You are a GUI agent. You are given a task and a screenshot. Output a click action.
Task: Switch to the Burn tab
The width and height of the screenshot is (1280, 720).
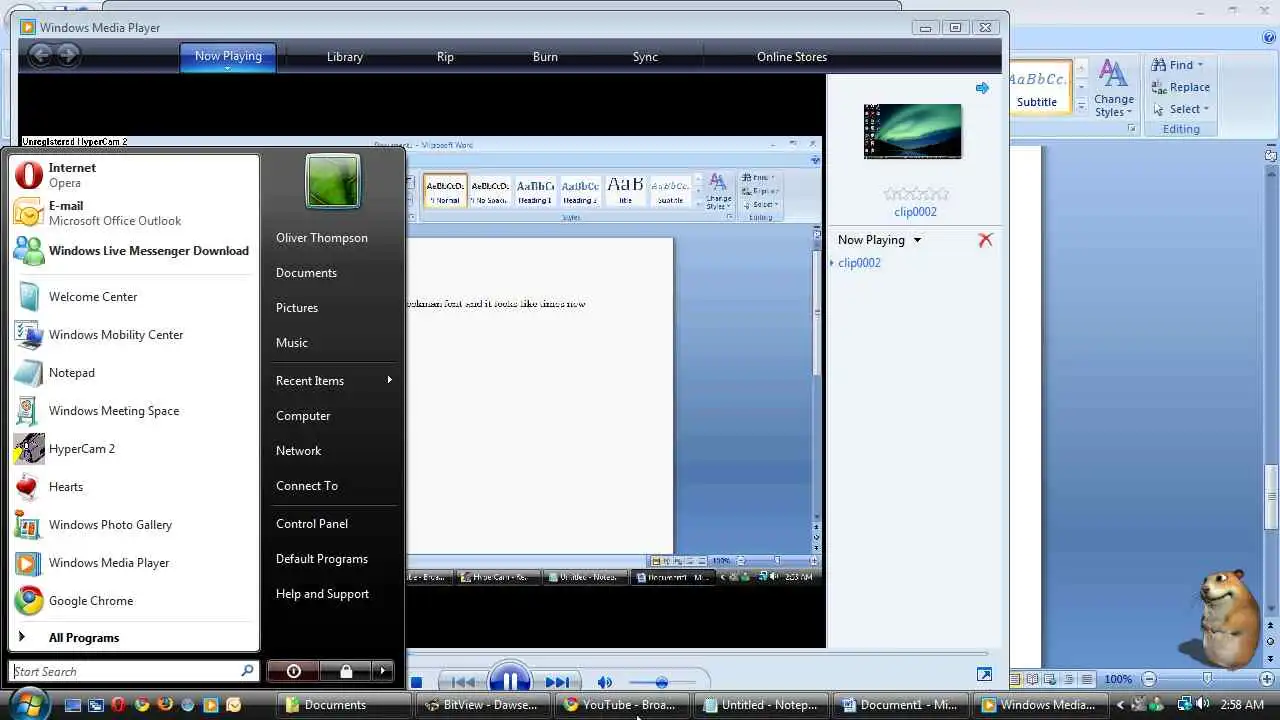(x=545, y=57)
